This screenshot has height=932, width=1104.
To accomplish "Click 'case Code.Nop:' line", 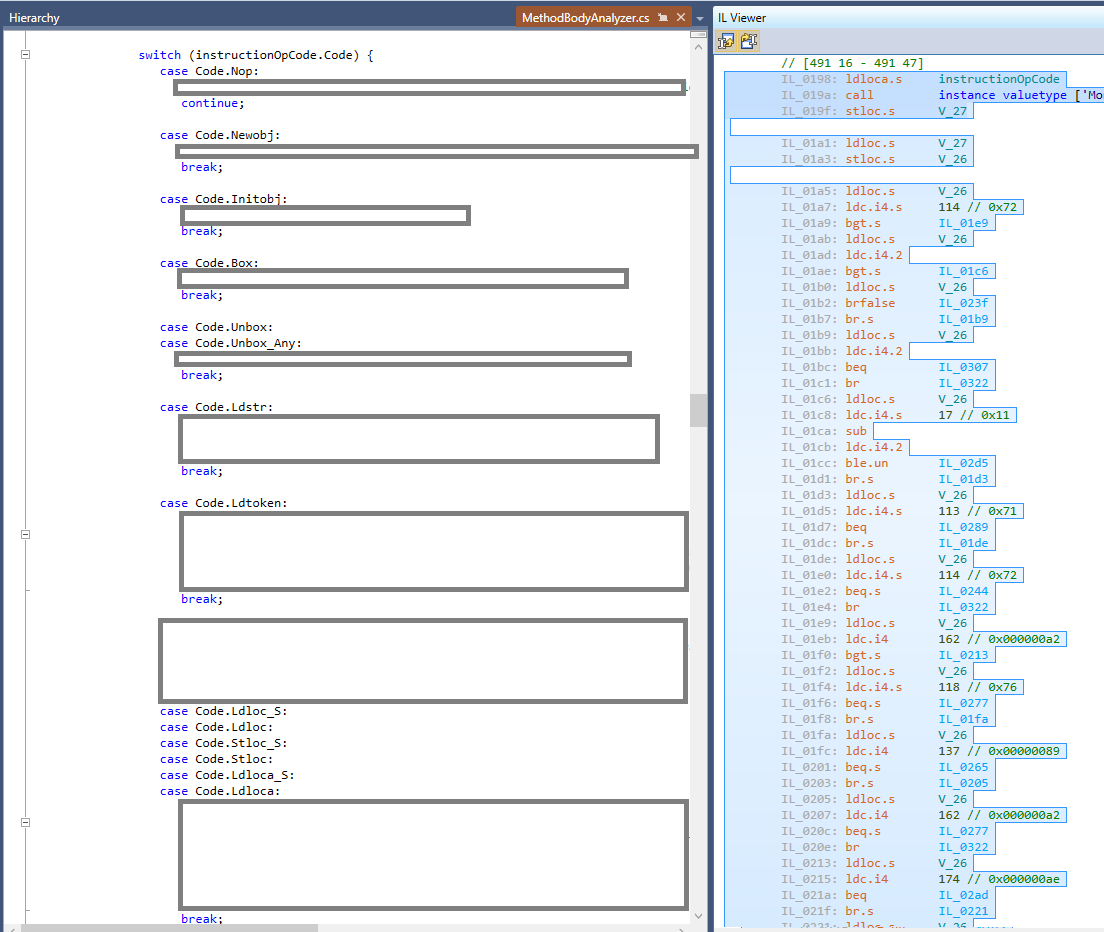I will pyautogui.click(x=209, y=71).
